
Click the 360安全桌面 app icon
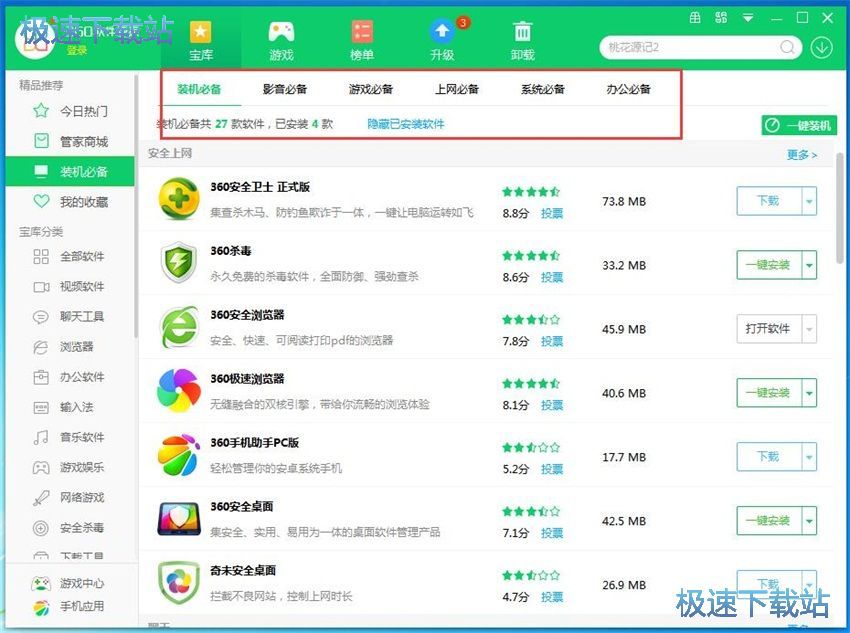[178, 519]
